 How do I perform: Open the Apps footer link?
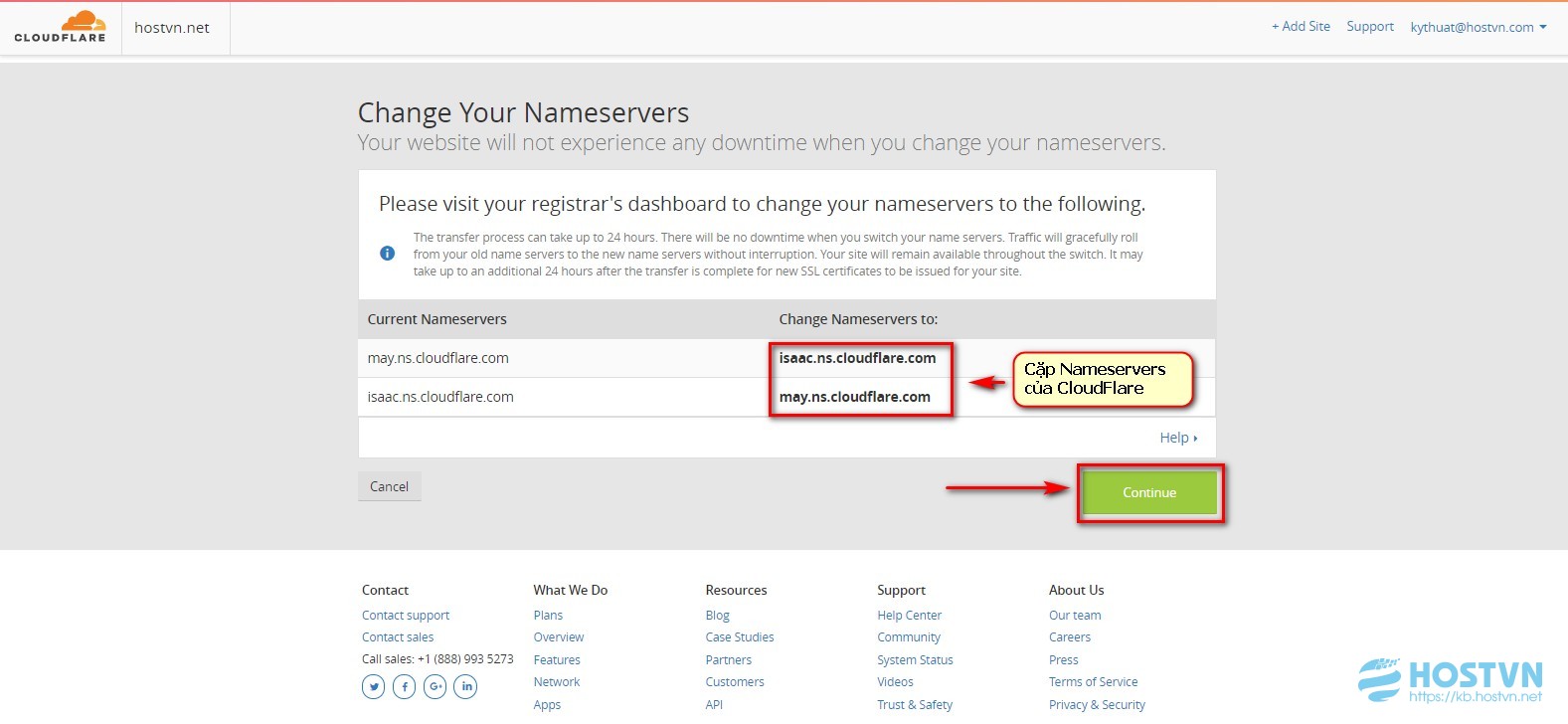pyautogui.click(x=547, y=705)
